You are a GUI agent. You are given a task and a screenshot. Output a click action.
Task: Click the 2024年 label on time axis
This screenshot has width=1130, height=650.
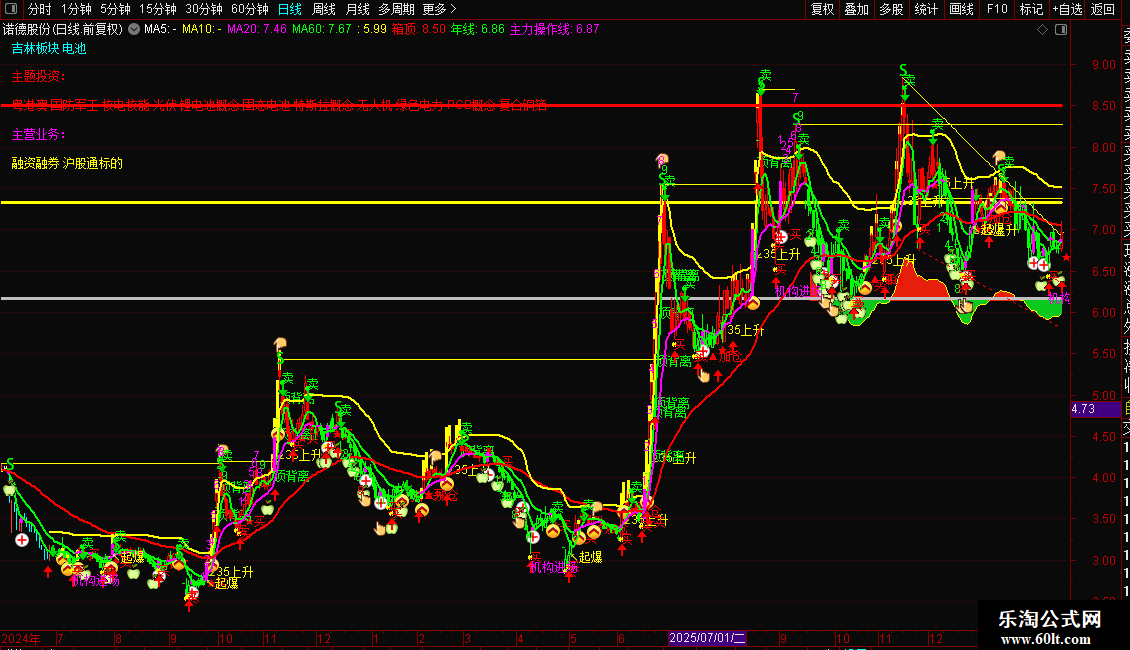21,639
